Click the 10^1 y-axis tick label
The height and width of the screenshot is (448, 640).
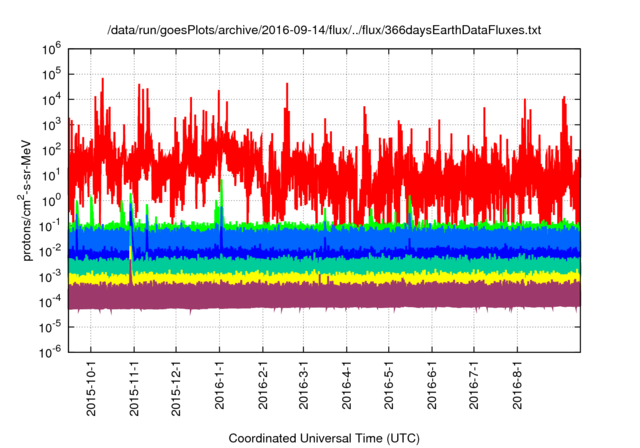click(51, 175)
